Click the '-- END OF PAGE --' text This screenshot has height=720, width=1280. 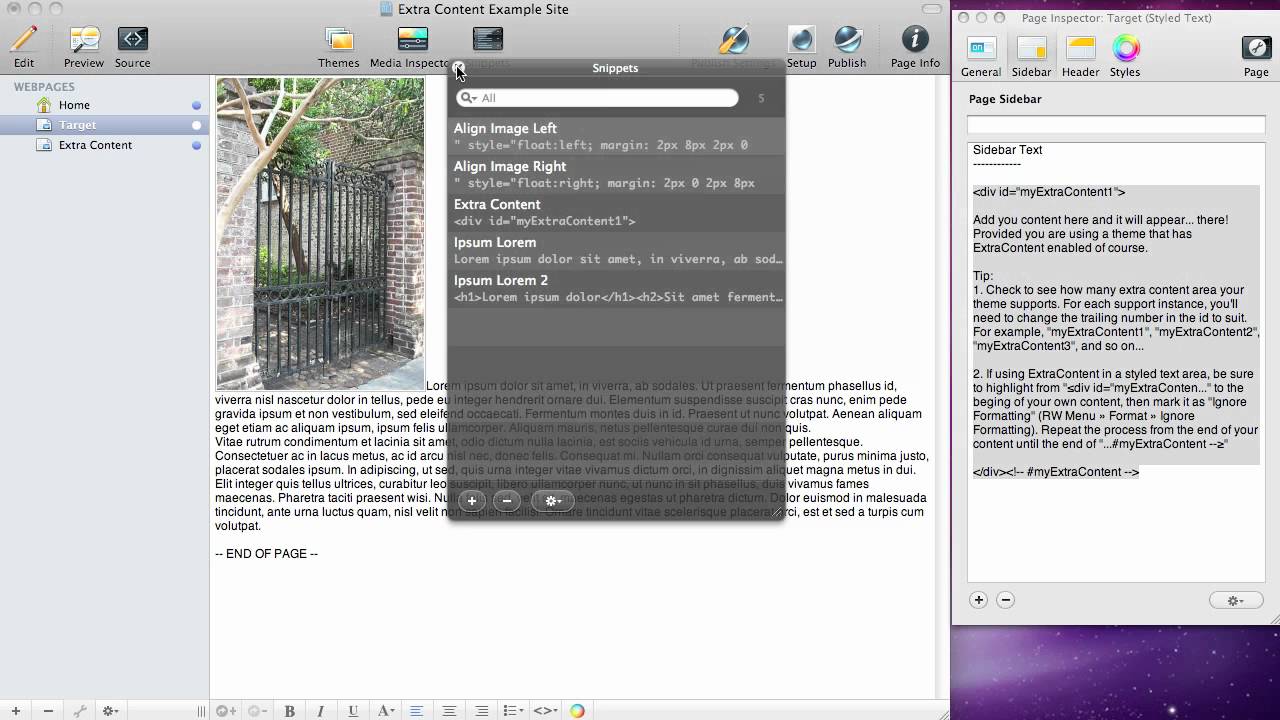tap(266, 554)
